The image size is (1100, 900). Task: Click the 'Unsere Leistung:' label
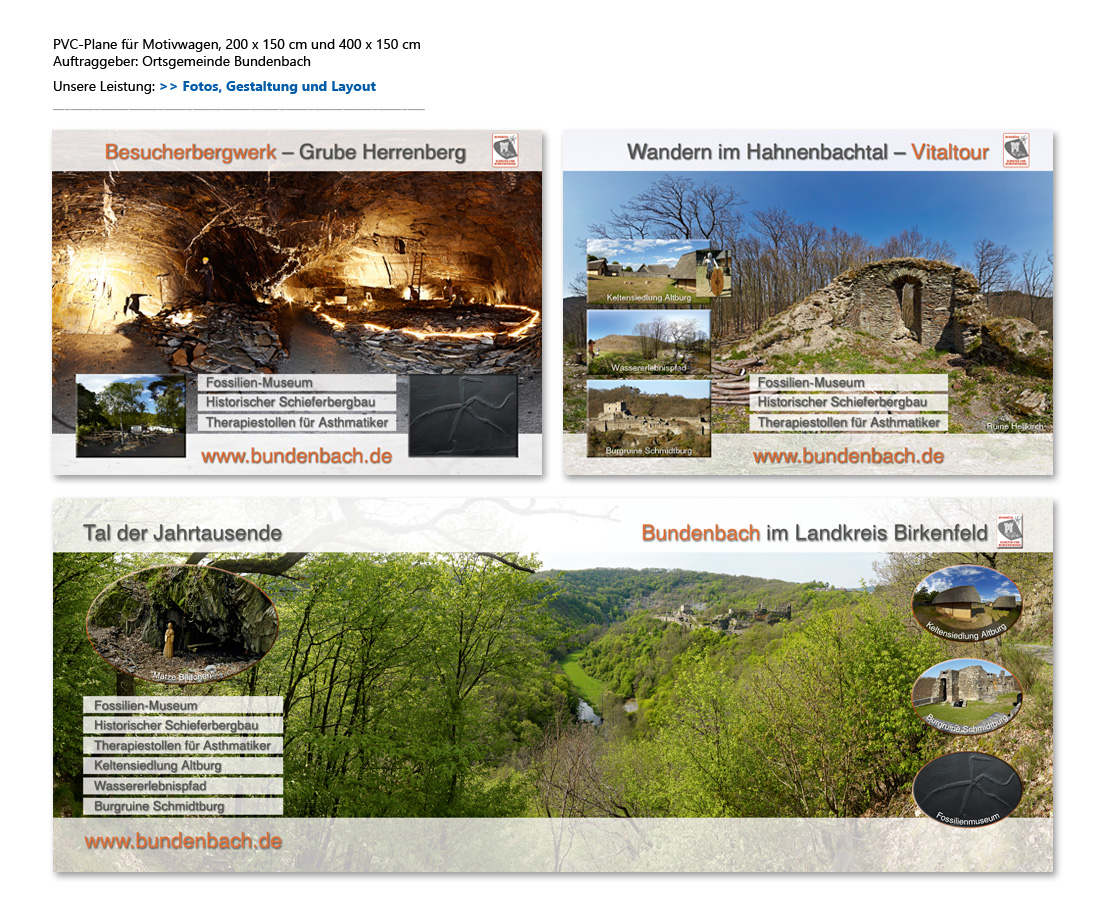[x=104, y=86]
